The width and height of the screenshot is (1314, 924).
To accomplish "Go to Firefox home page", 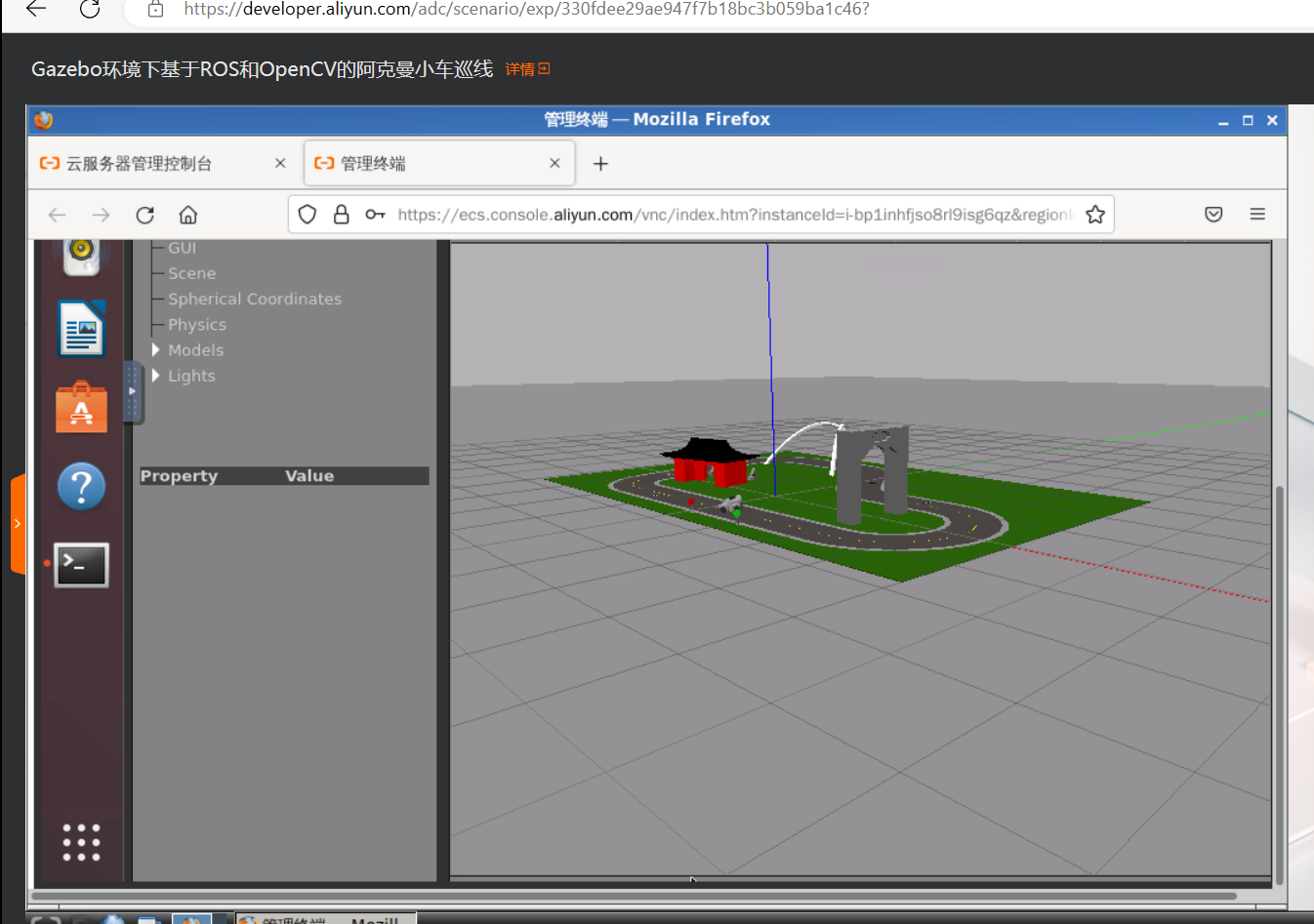I will pos(188,215).
